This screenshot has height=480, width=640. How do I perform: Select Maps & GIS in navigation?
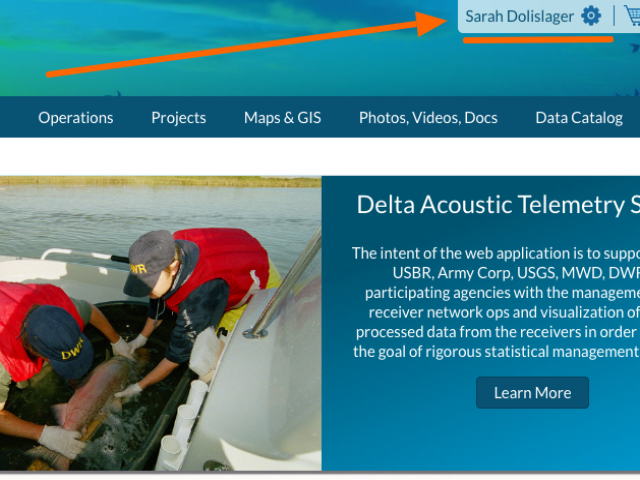(x=282, y=118)
